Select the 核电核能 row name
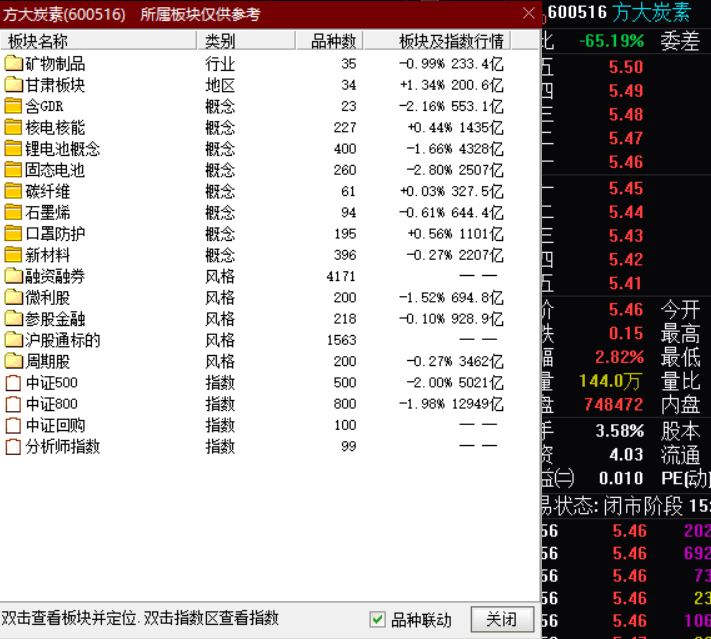 (x=55, y=128)
